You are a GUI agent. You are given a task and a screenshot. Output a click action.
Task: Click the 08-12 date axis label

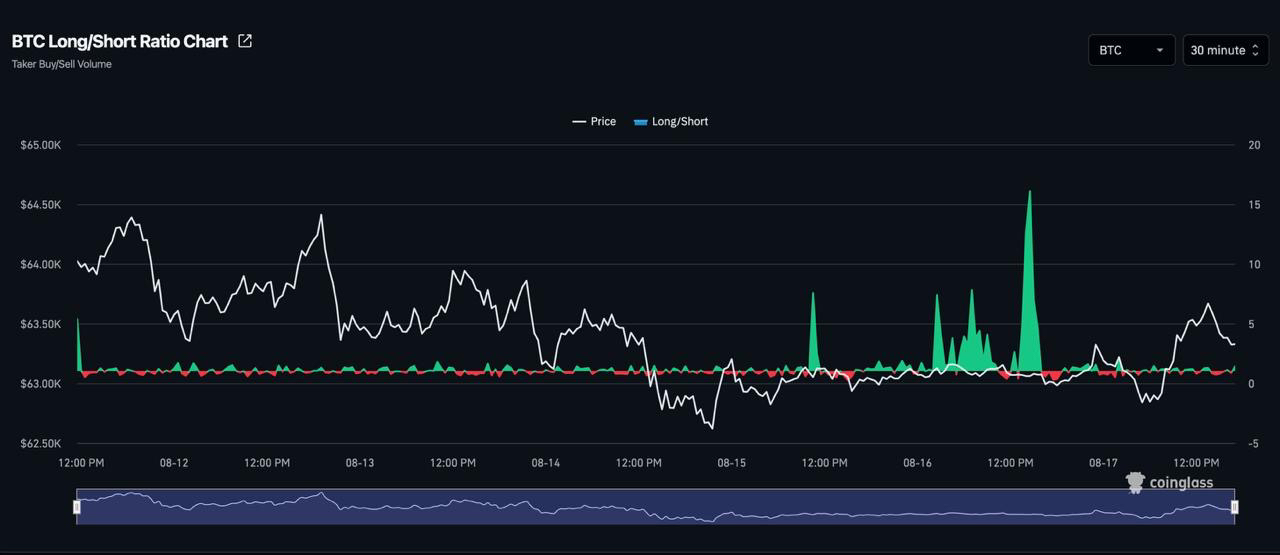(174, 463)
